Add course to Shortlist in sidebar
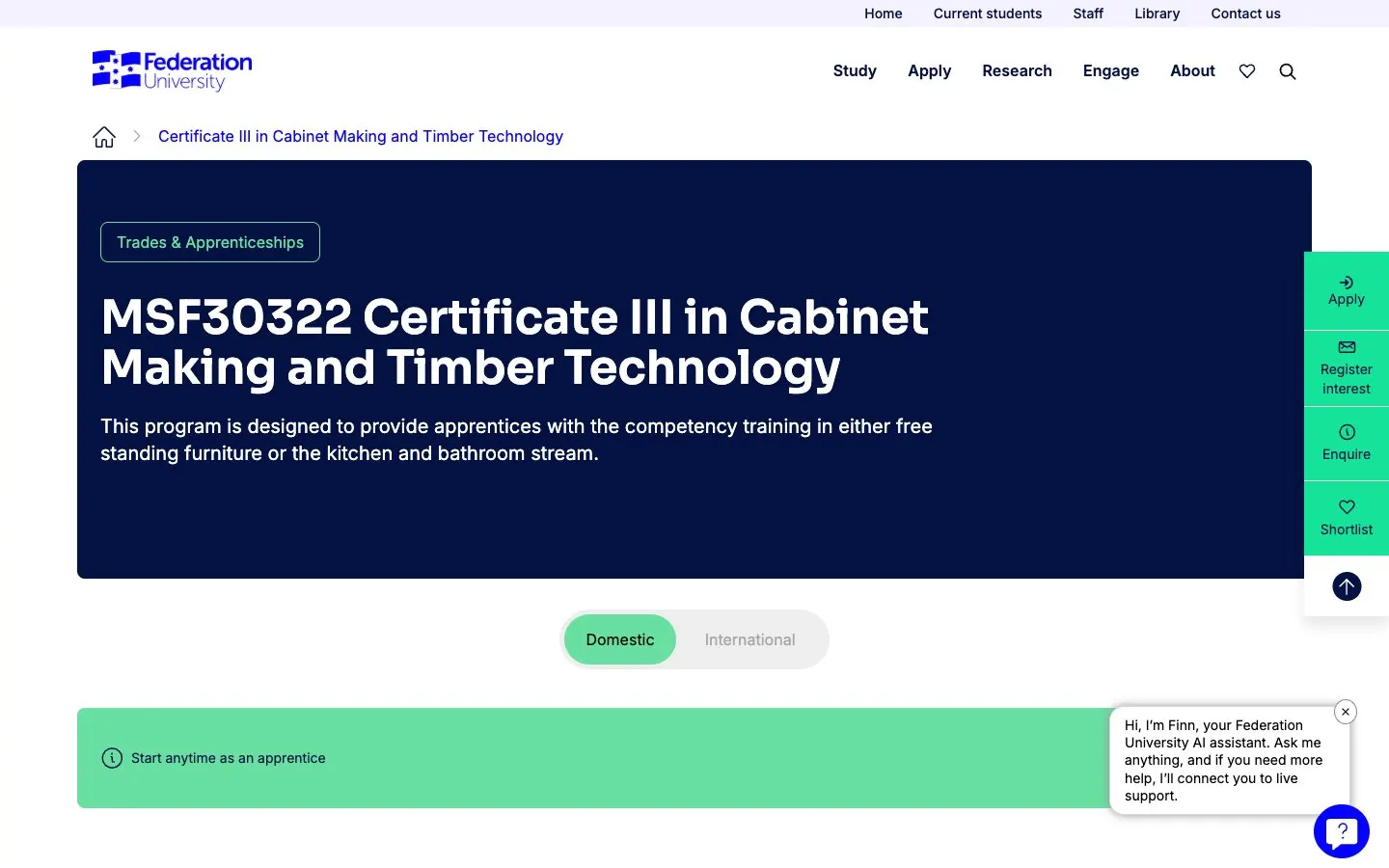1389x868 pixels. [1347, 518]
